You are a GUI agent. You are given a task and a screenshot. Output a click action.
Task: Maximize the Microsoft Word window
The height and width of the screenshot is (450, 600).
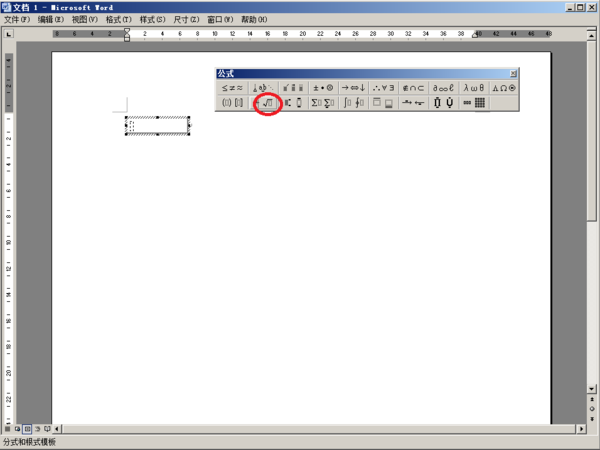point(580,7)
